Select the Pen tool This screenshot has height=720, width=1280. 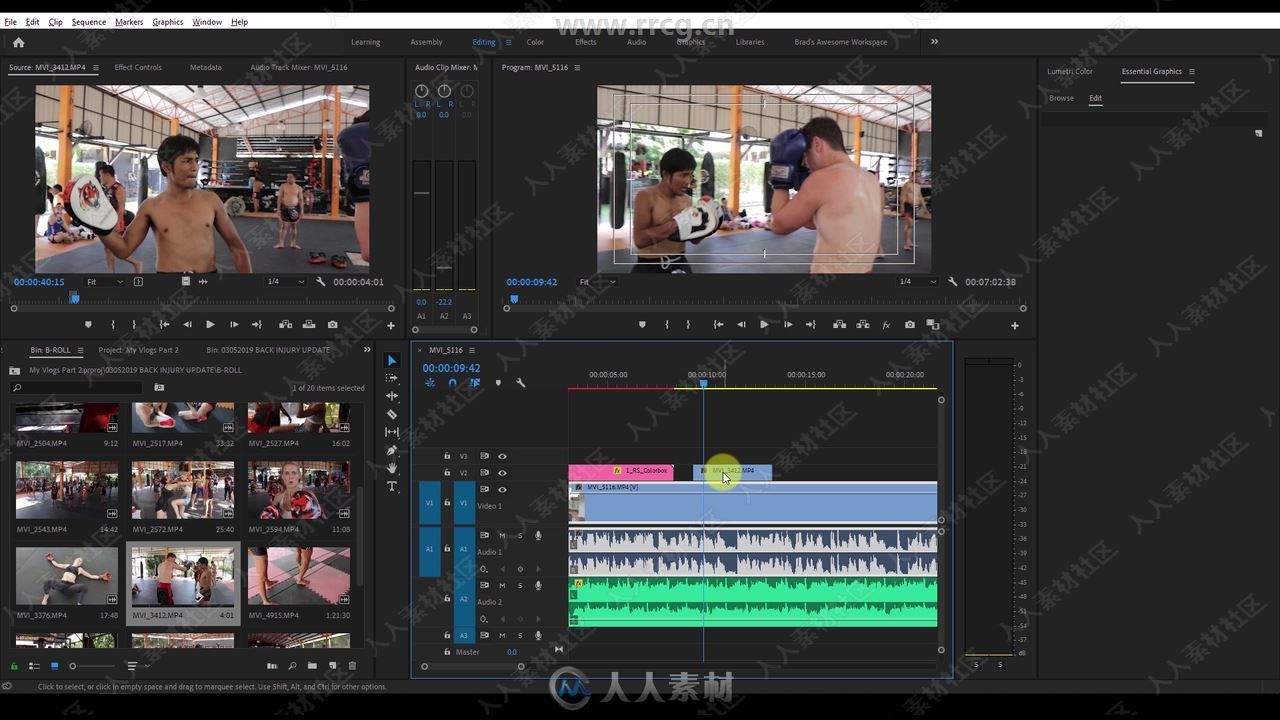pos(392,450)
